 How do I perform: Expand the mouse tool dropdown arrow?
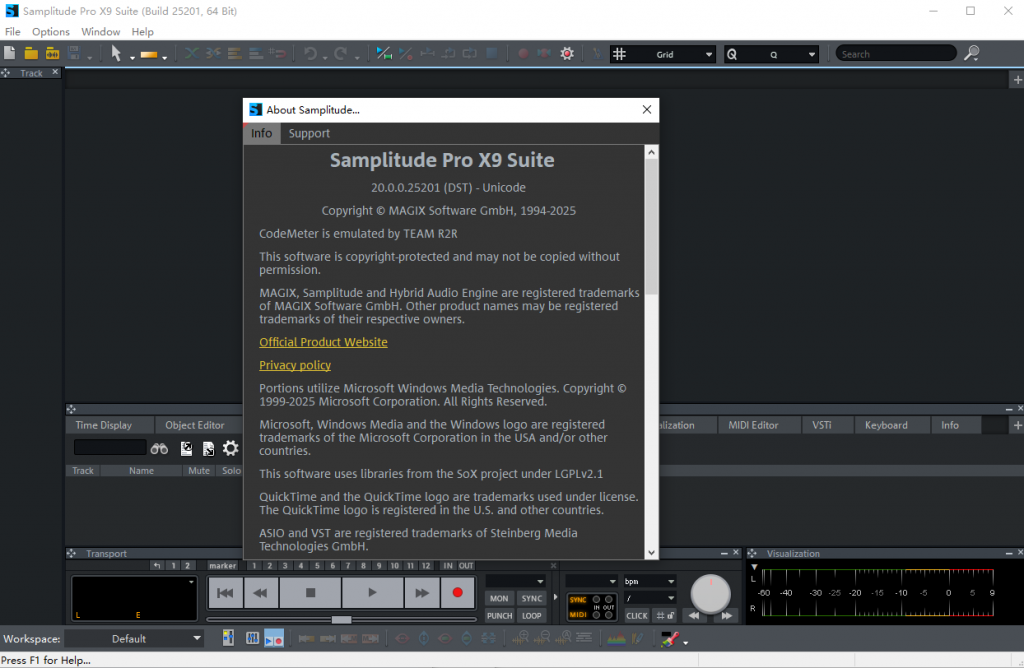132,58
